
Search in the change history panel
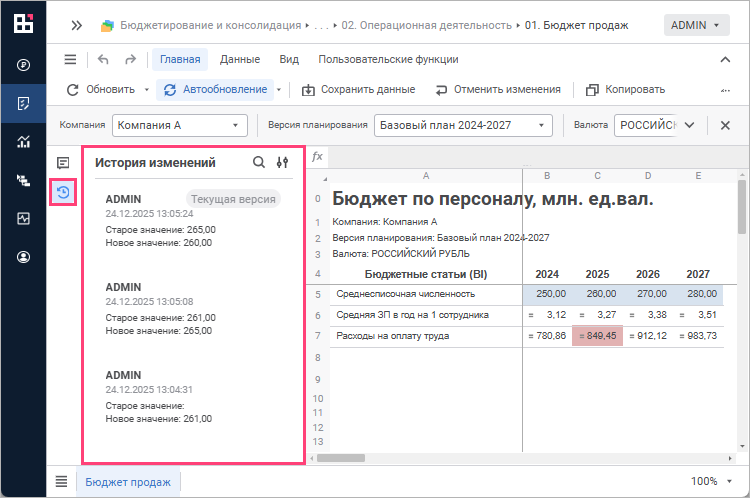[x=259, y=162]
